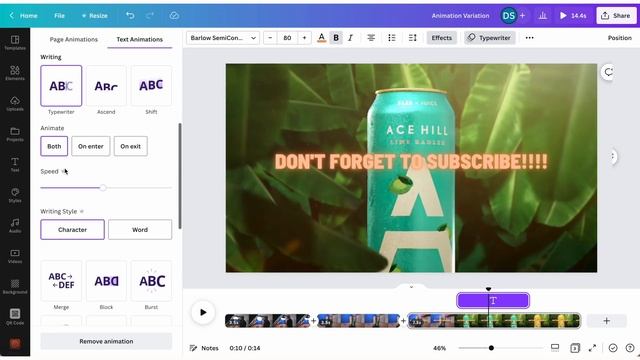The image size is (640, 360).
Task: Choose Character writing style
Action: click(x=72, y=229)
